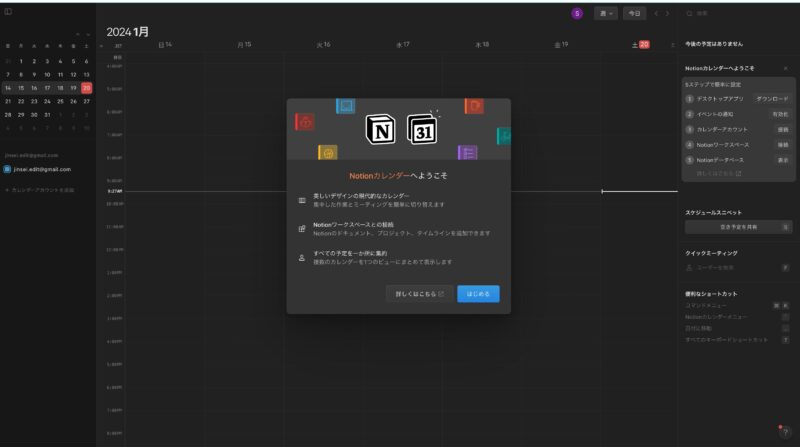Select 金 19 column header
Viewport: 800px width, 447px height.
click(561, 45)
